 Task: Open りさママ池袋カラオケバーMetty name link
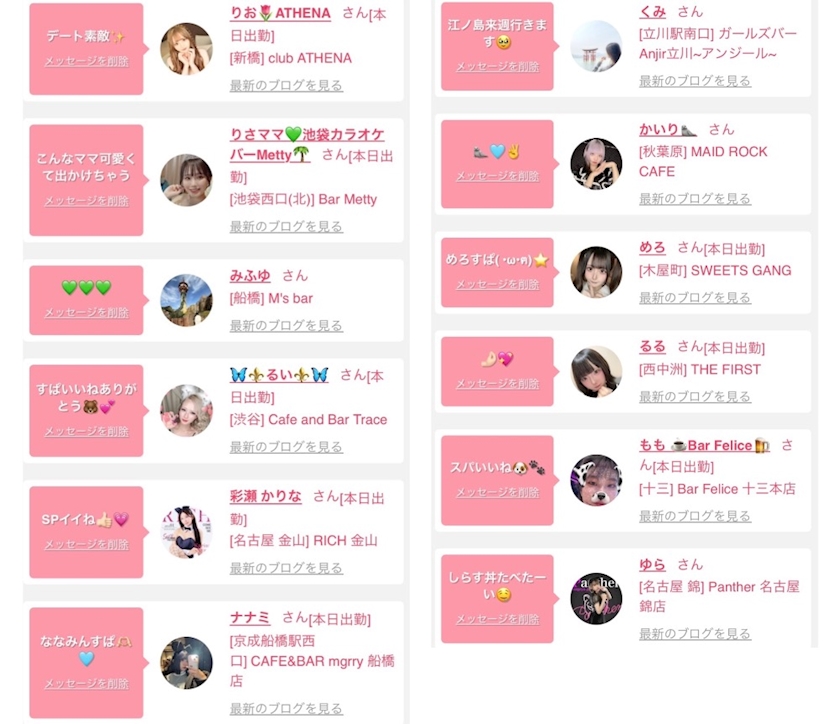click(307, 145)
